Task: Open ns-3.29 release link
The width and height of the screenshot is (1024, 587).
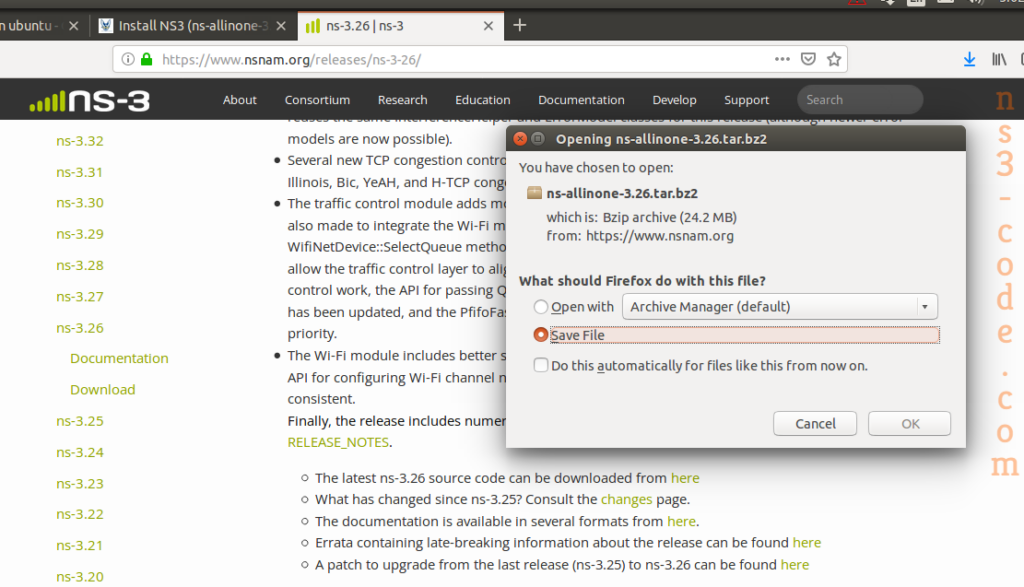Action: [80, 234]
